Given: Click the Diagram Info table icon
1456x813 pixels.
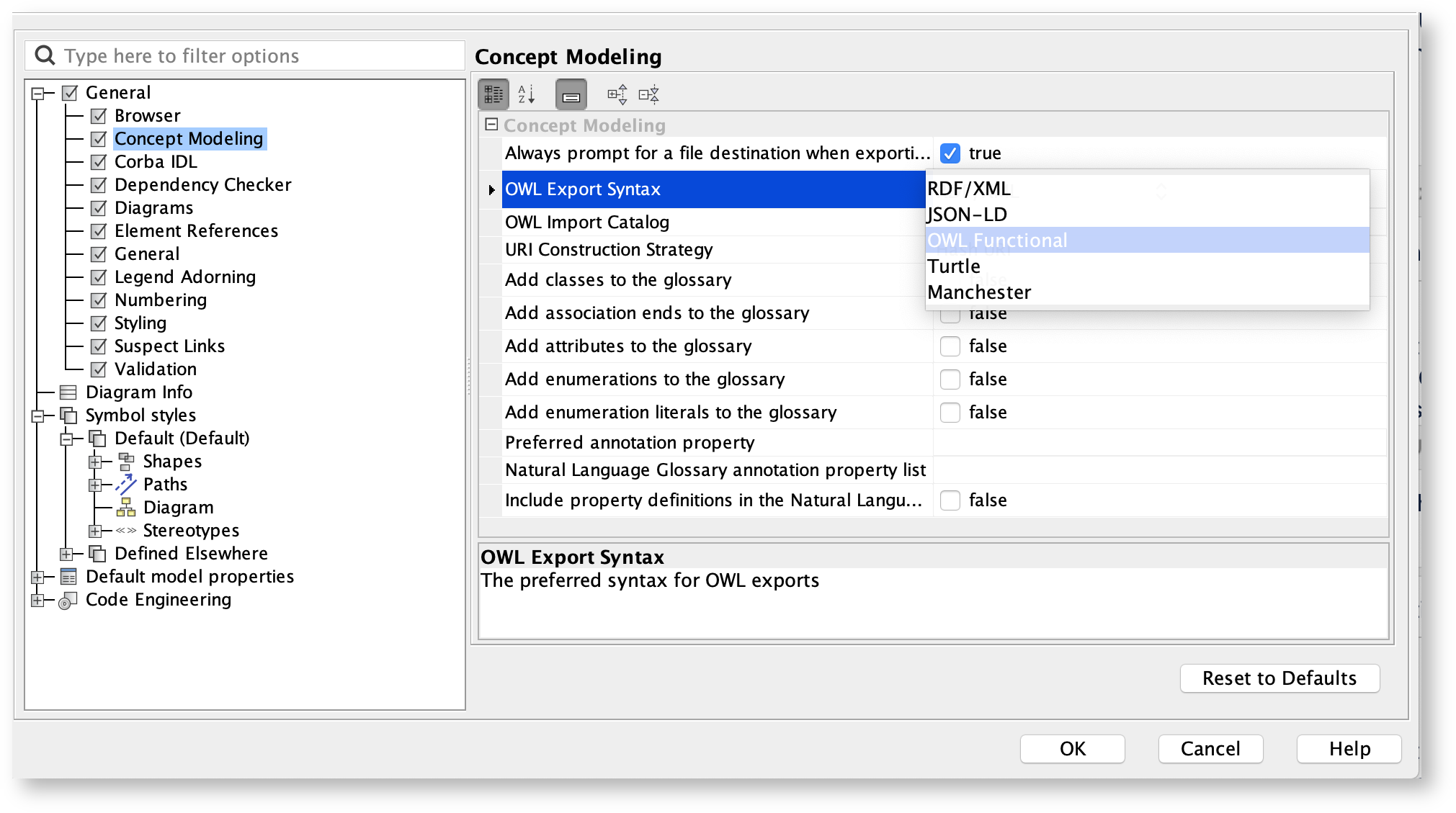Looking at the screenshot, I should (x=68, y=392).
